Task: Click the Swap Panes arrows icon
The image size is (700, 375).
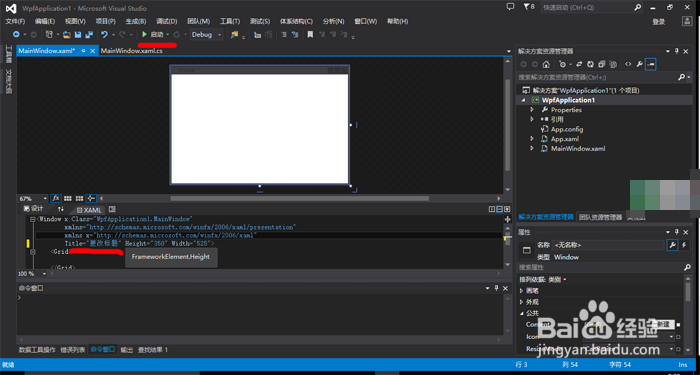Action: tap(61, 209)
